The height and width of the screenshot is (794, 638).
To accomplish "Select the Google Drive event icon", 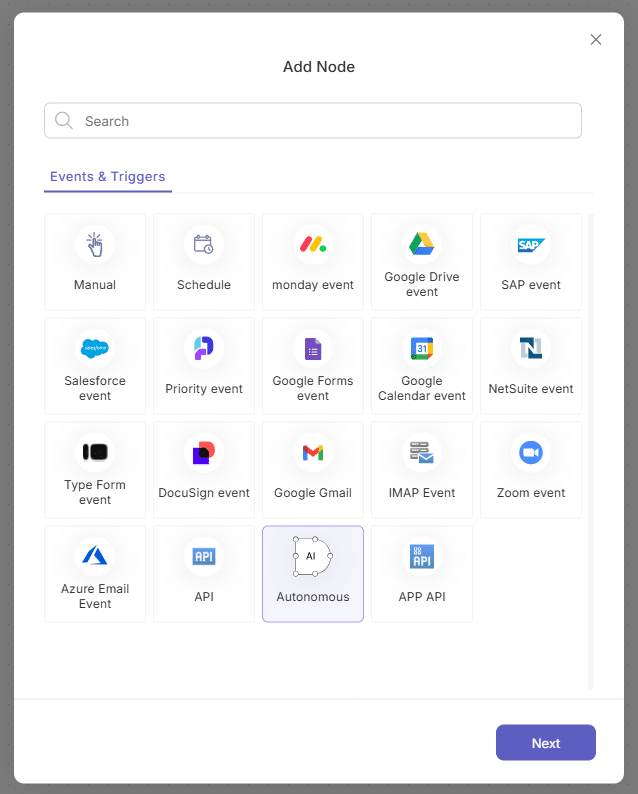I will click(x=422, y=244).
